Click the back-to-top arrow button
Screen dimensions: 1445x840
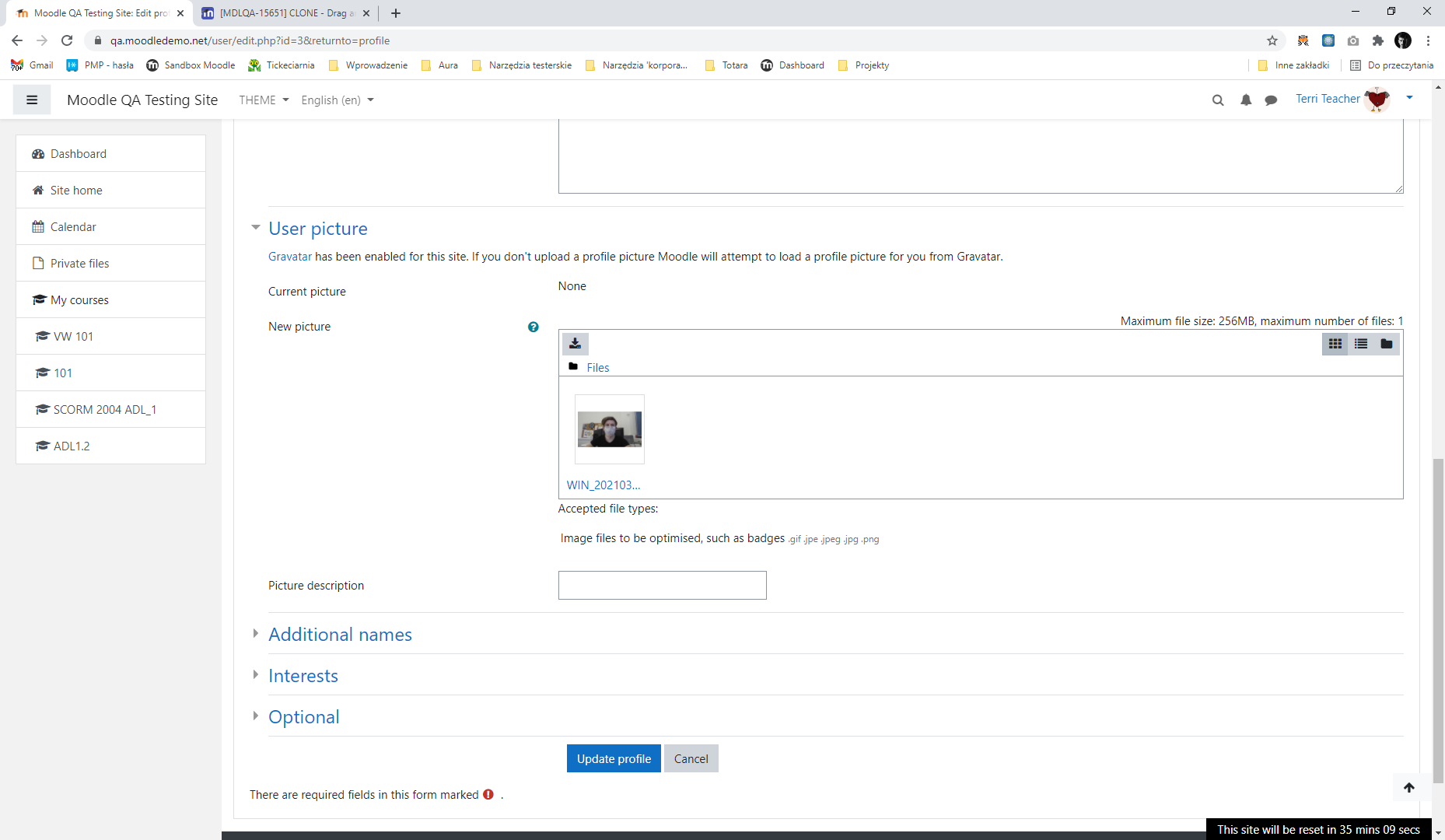(1408, 787)
